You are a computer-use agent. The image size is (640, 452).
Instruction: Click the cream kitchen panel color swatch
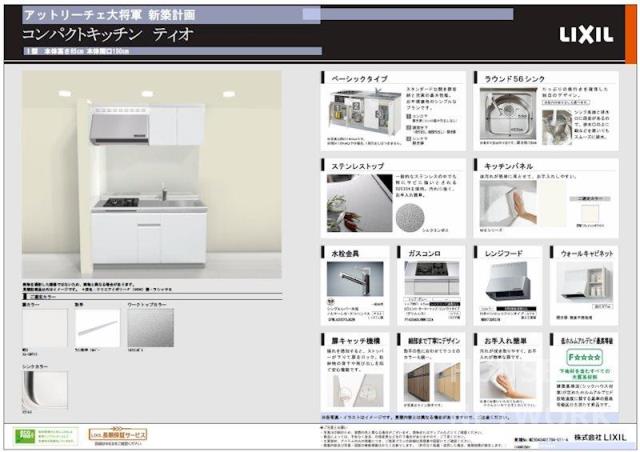pyautogui.click(x=590, y=213)
